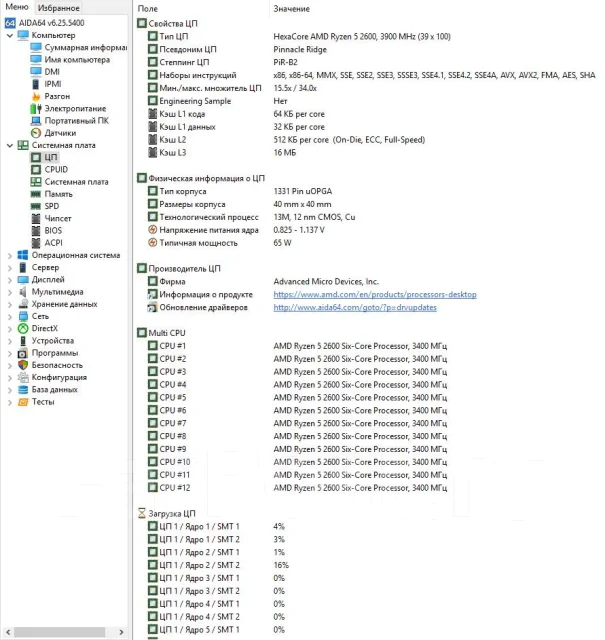The height and width of the screenshot is (640, 605).
Task: Open the Разгон flame icon
Action: point(36,96)
